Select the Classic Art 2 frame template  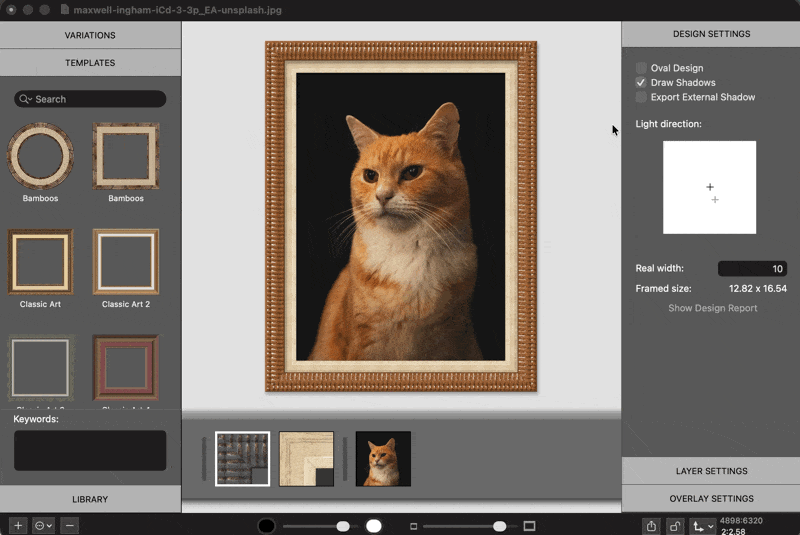click(x=126, y=262)
